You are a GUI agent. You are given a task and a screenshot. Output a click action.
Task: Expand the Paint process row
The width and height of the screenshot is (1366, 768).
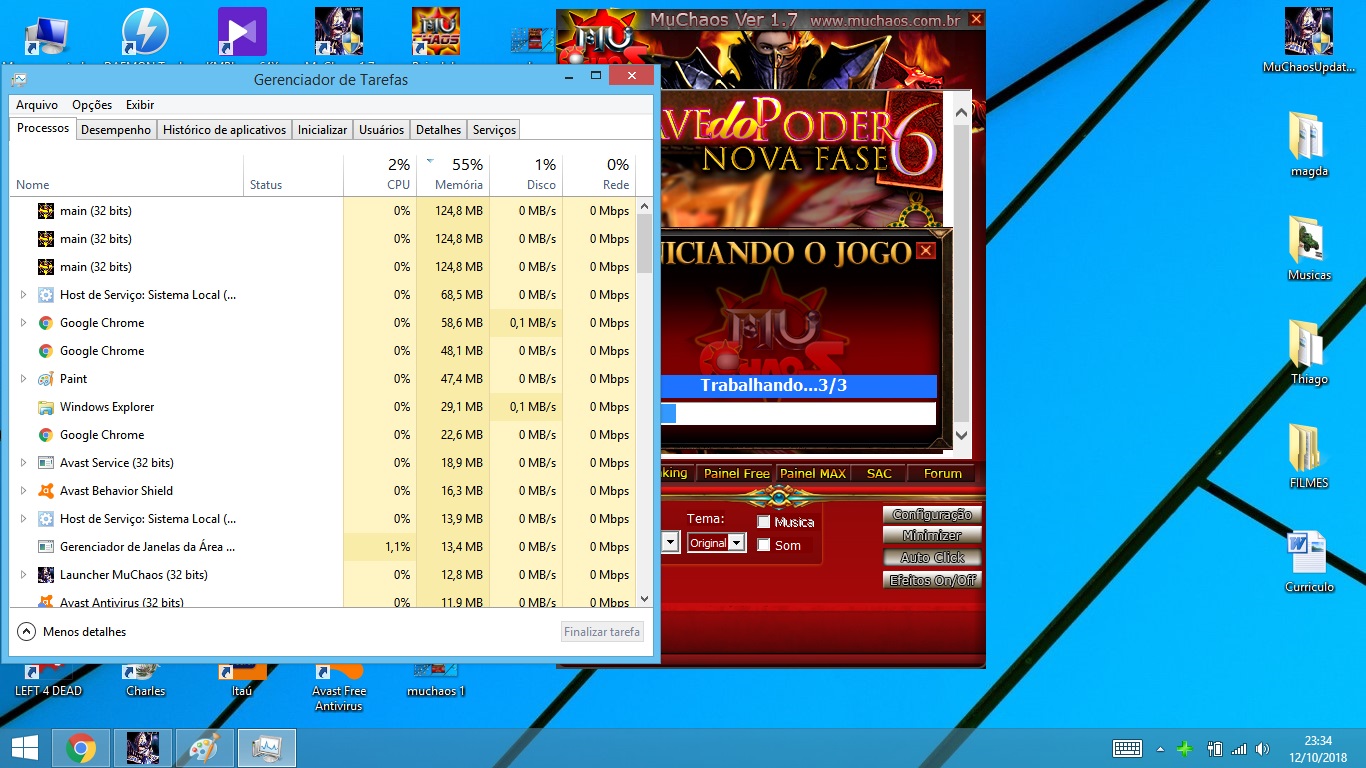[x=24, y=379]
